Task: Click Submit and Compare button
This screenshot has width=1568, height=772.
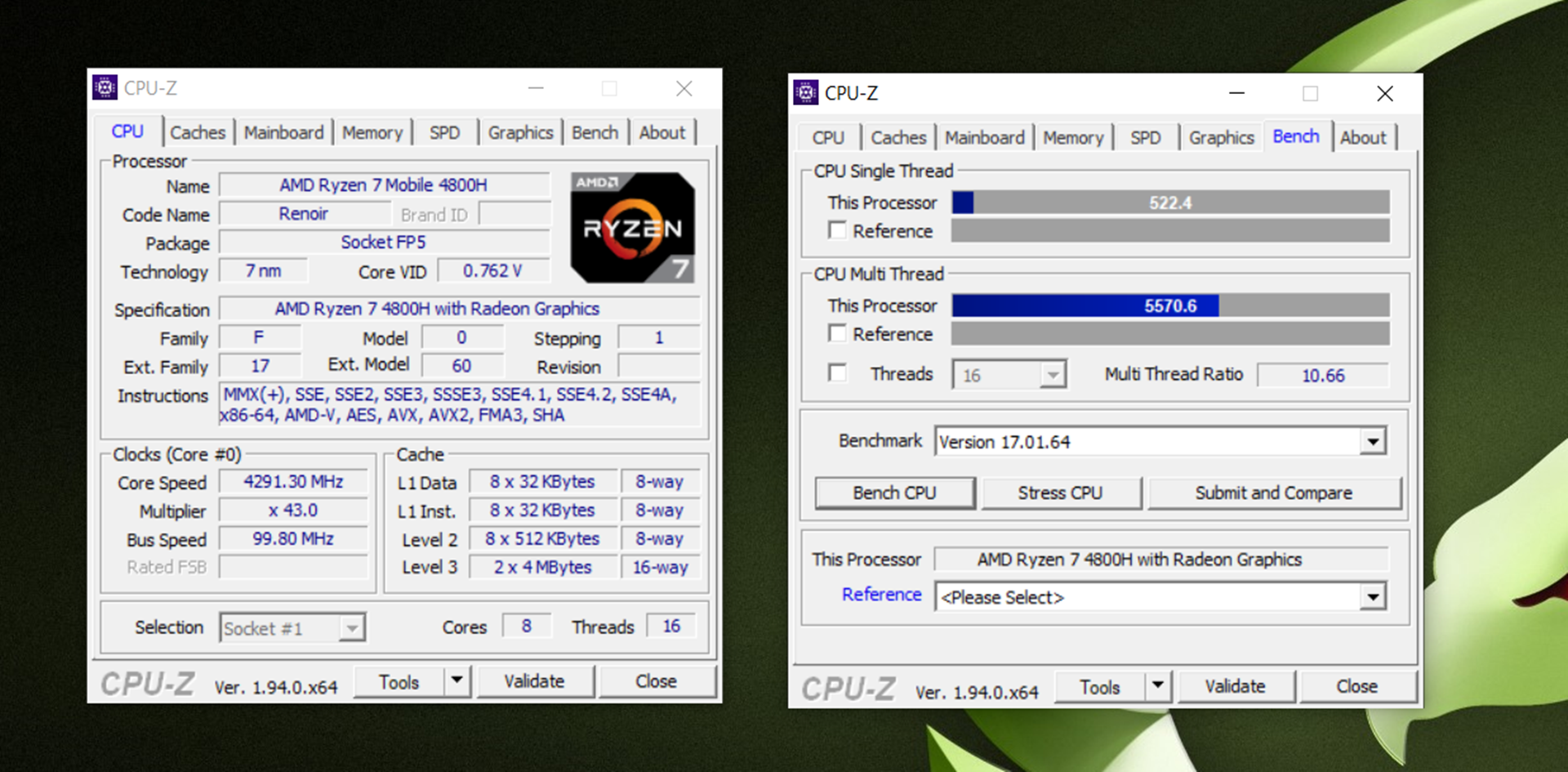Action: 1274,493
